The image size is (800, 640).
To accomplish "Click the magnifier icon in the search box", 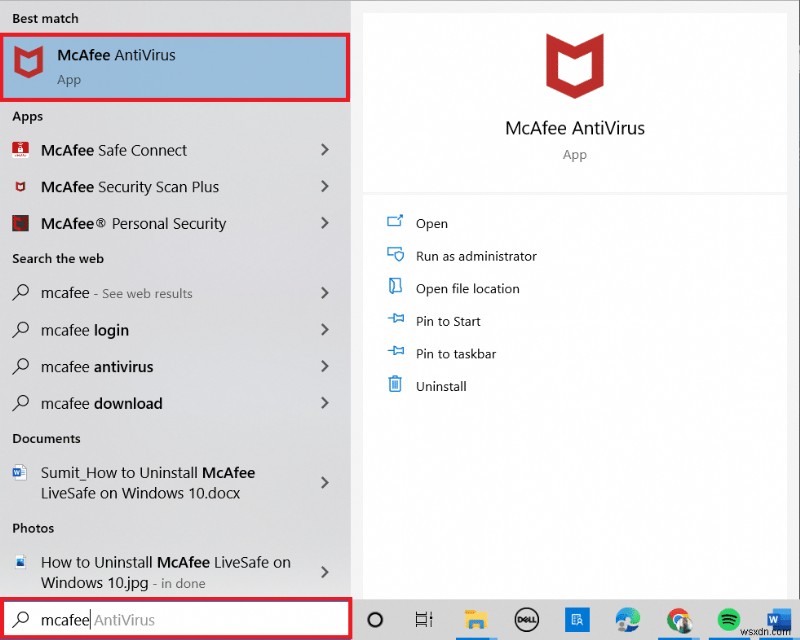I will [21, 619].
